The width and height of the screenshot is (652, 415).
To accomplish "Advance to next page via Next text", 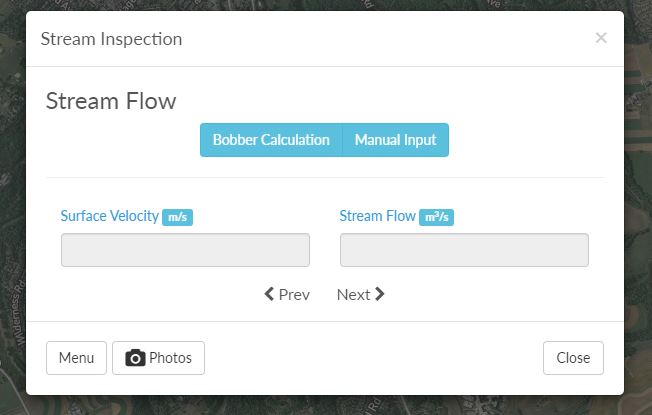I will [353, 295].
